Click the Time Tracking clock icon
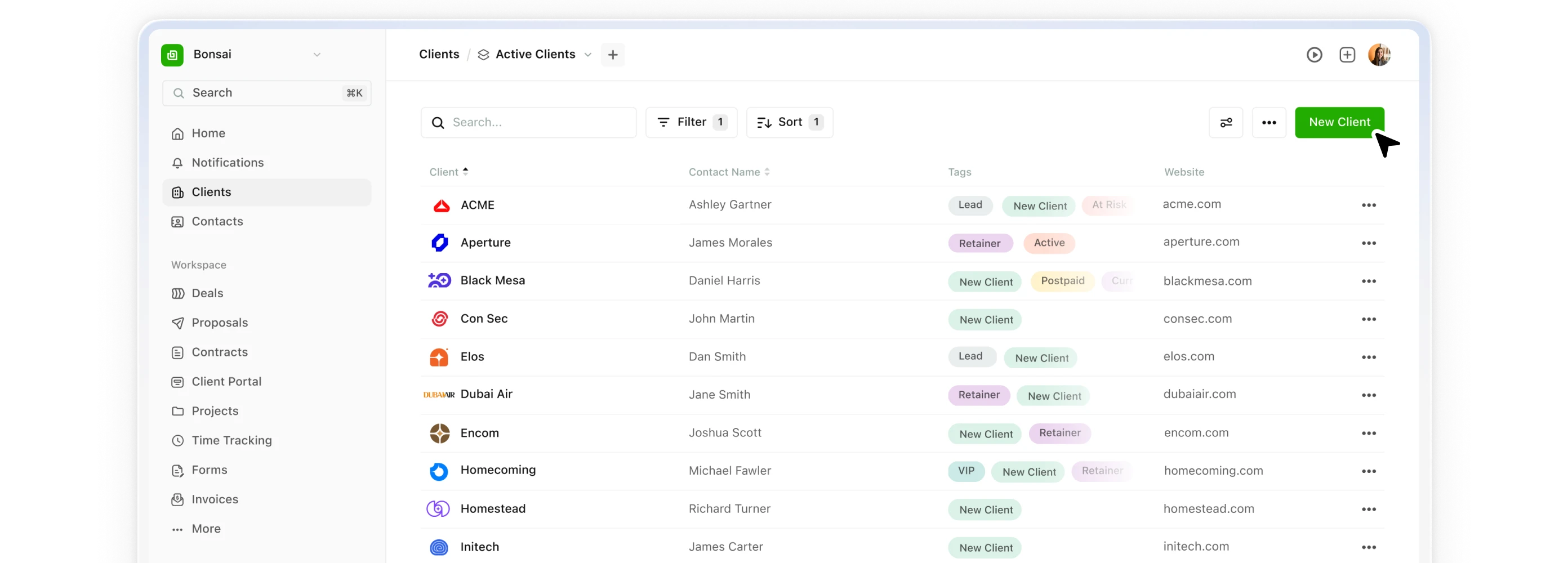 pos(178,441)
